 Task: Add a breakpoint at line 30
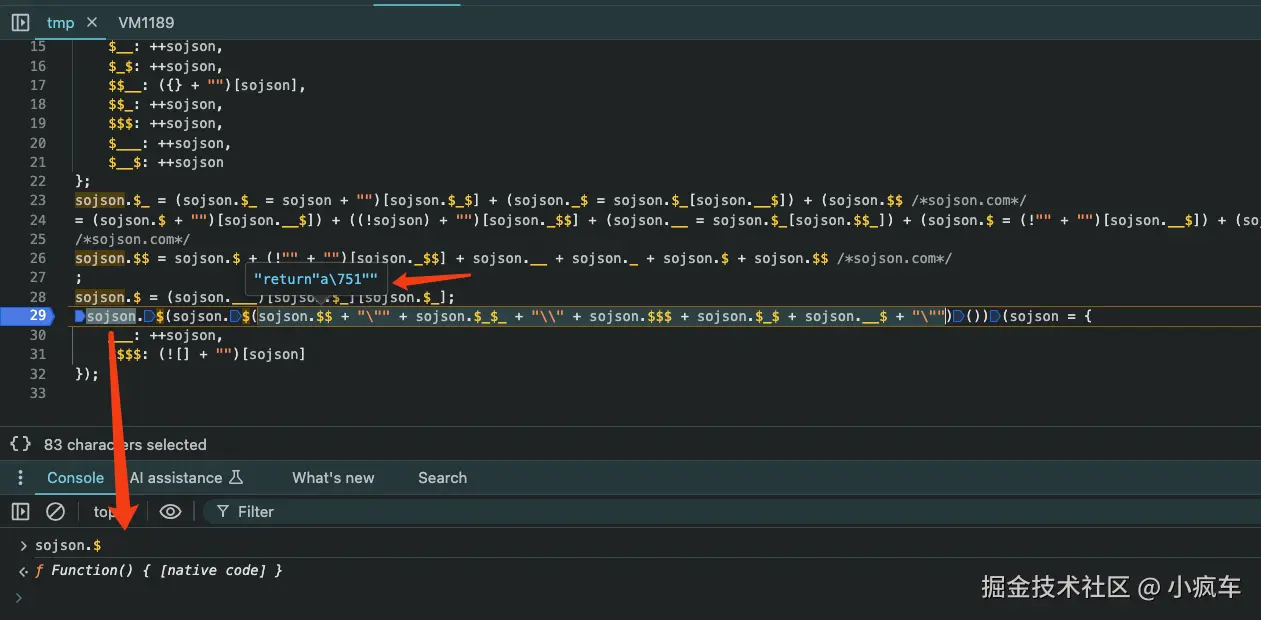coord(37,335)
